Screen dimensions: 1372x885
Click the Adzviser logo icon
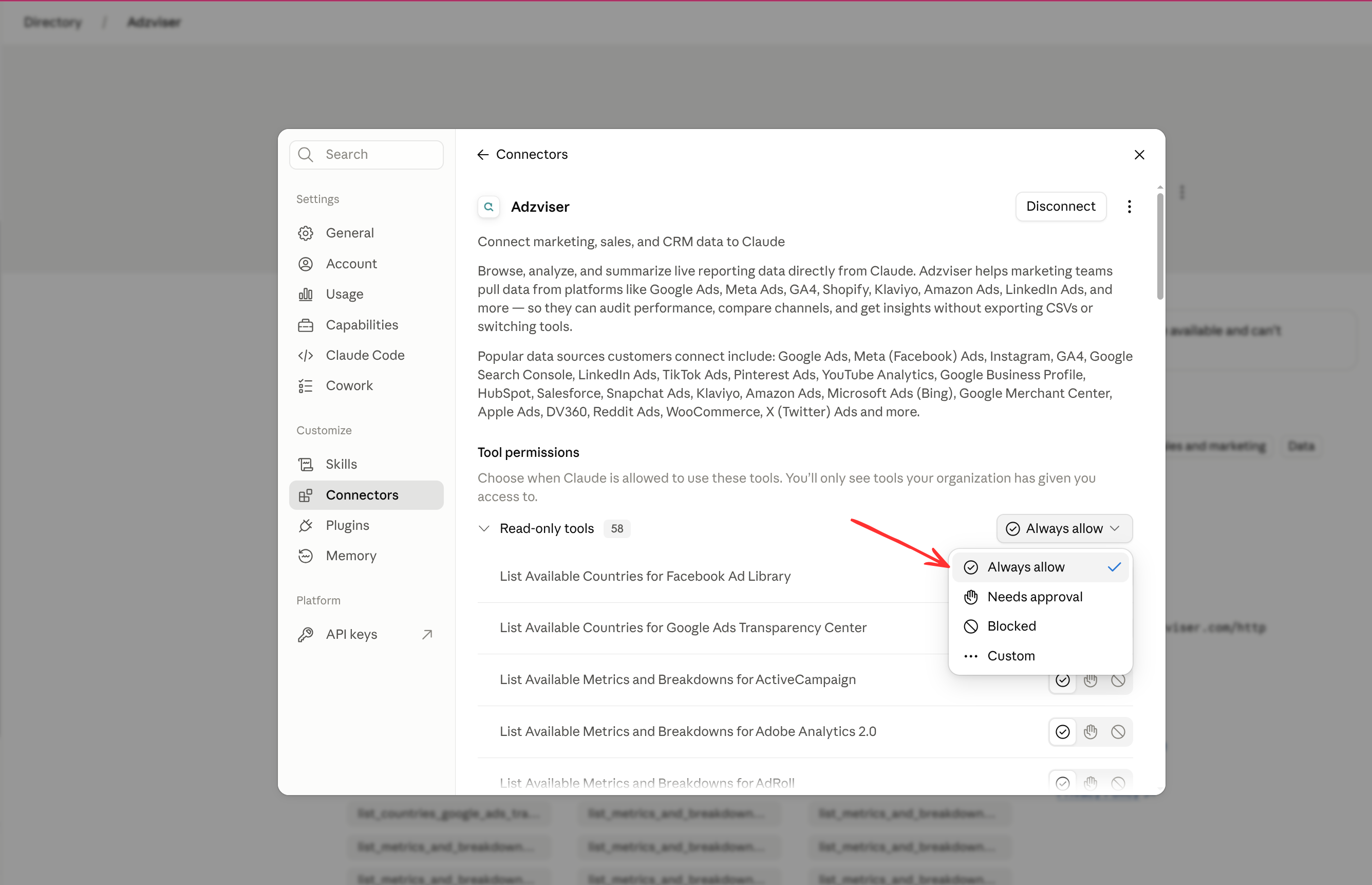click(x=488, y=207)
